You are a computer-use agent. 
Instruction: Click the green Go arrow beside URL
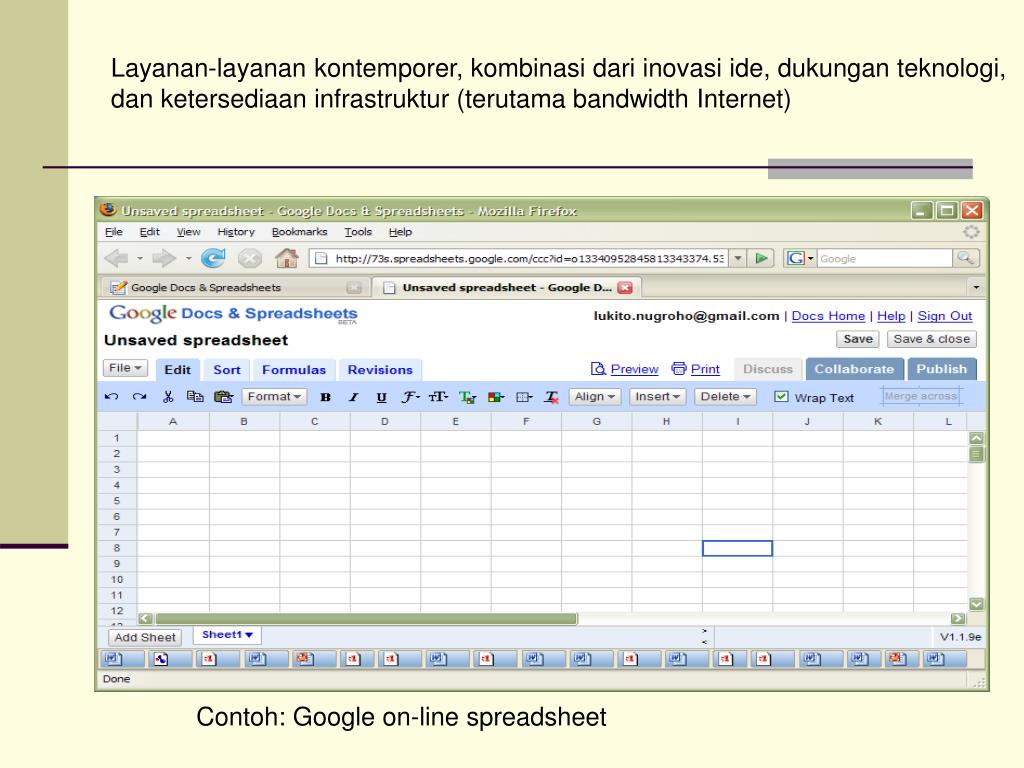point(761,259)
